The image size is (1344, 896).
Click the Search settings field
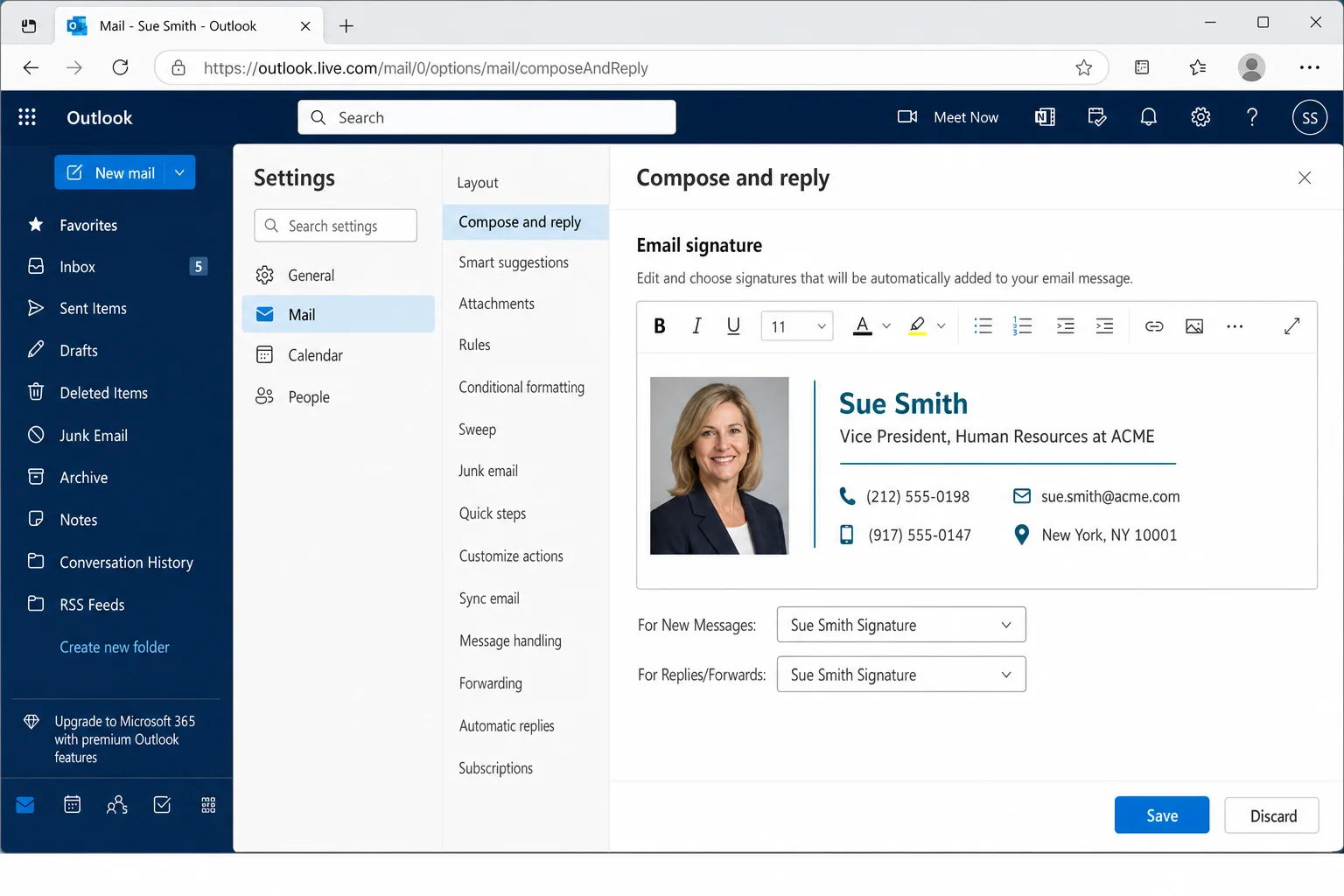tap(336, 226)
